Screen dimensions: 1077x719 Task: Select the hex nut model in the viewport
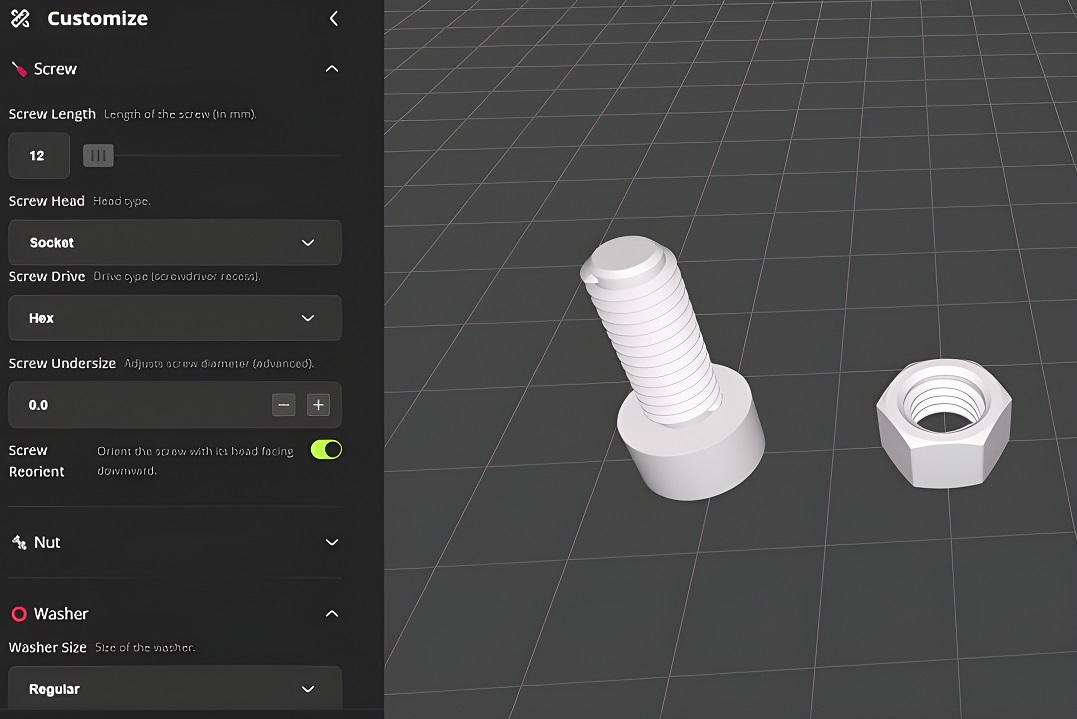point(944,423)
